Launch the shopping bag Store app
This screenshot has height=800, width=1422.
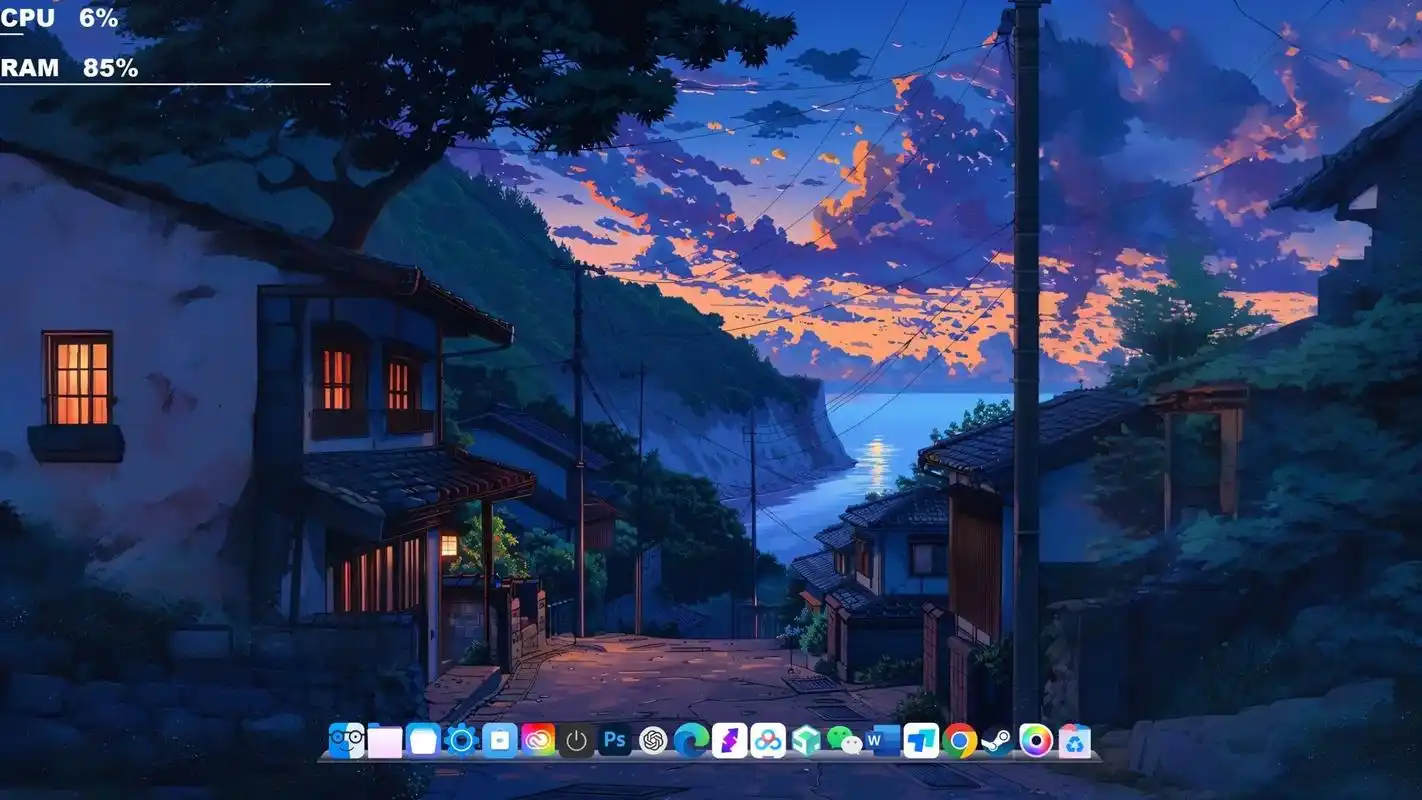[x=499, y=741]
